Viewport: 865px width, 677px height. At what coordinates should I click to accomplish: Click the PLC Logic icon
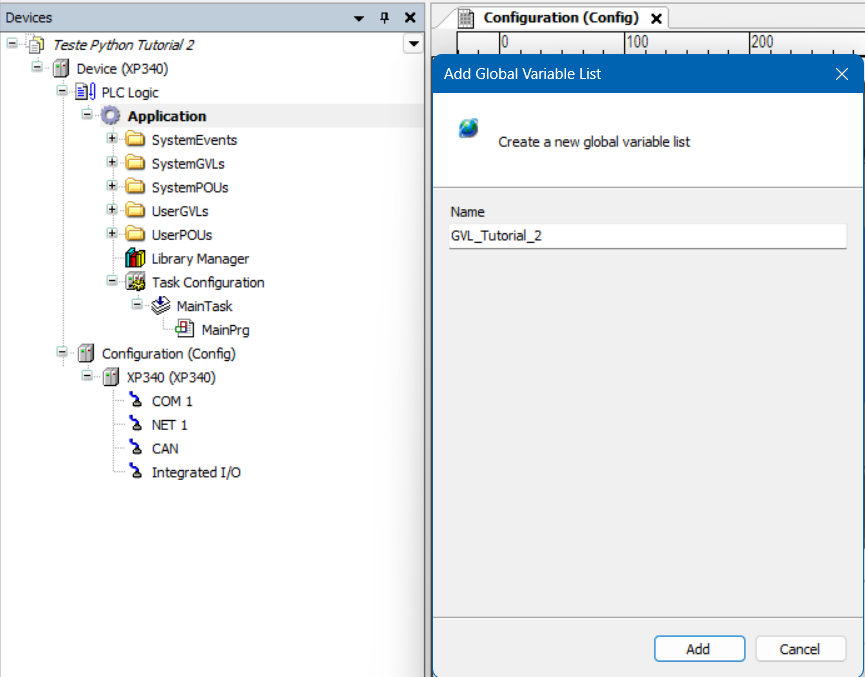pos(85,92)
